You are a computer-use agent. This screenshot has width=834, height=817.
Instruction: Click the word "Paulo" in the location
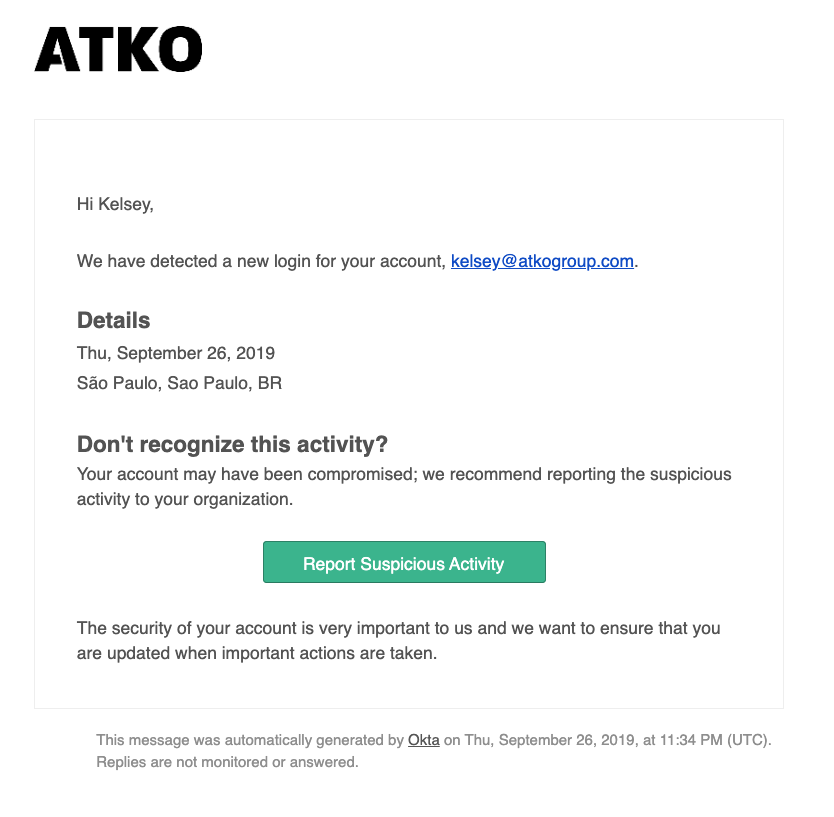point(134,383)
